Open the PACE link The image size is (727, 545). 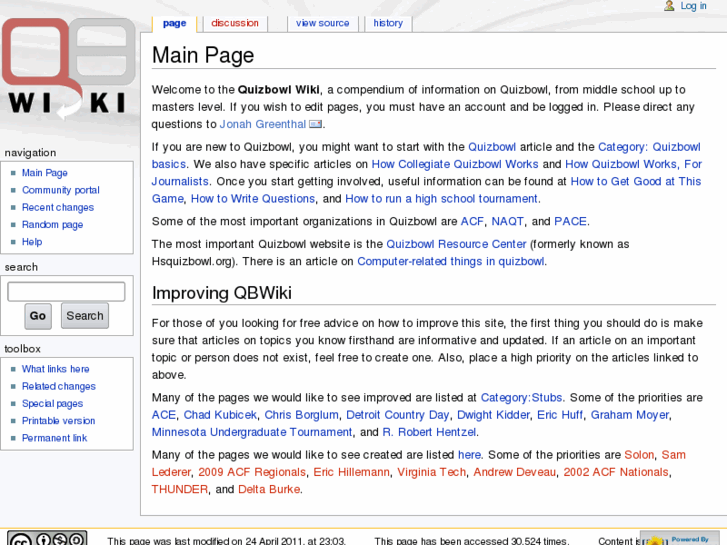click(x=571, y=221)
